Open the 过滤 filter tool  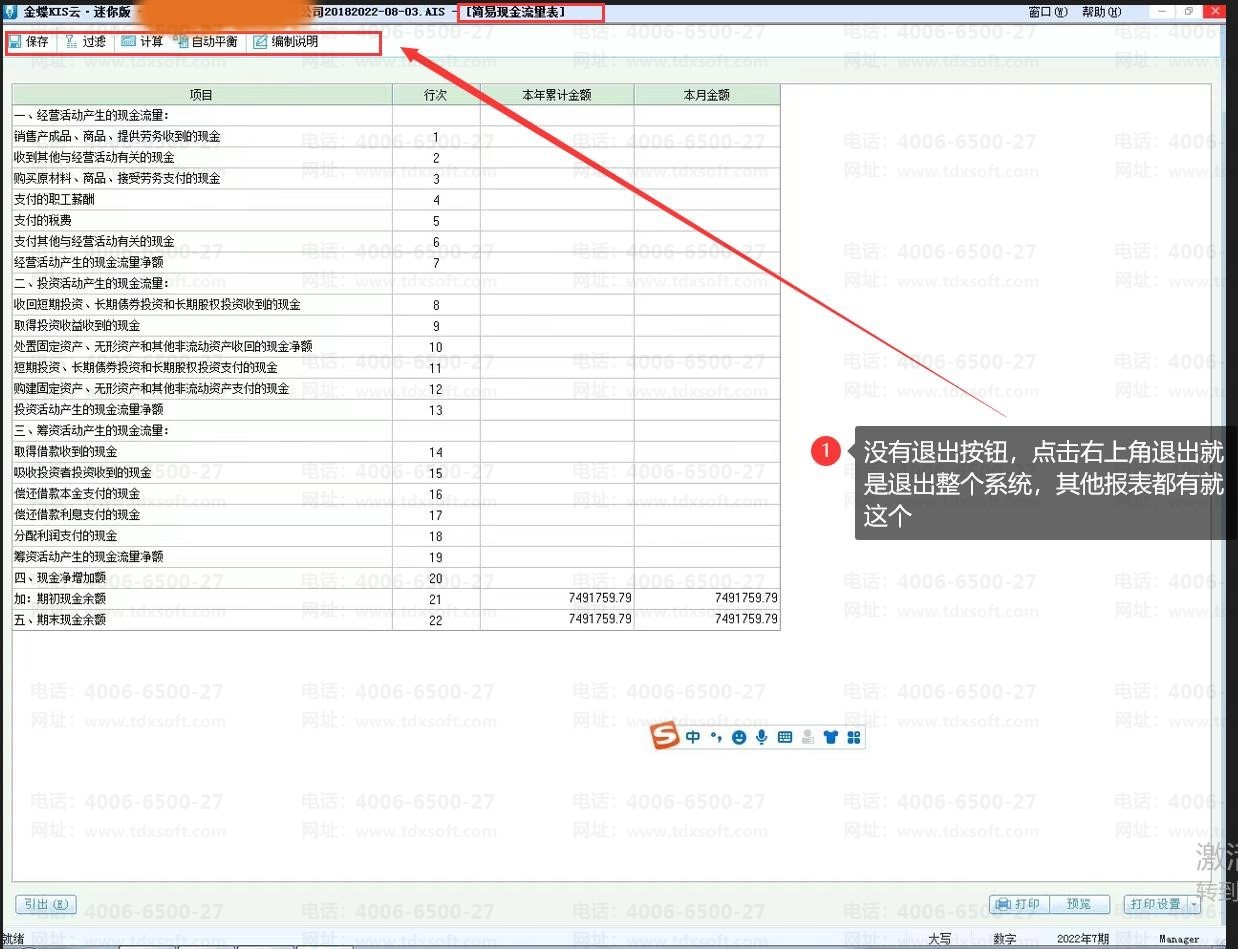[x=86, y=42]
